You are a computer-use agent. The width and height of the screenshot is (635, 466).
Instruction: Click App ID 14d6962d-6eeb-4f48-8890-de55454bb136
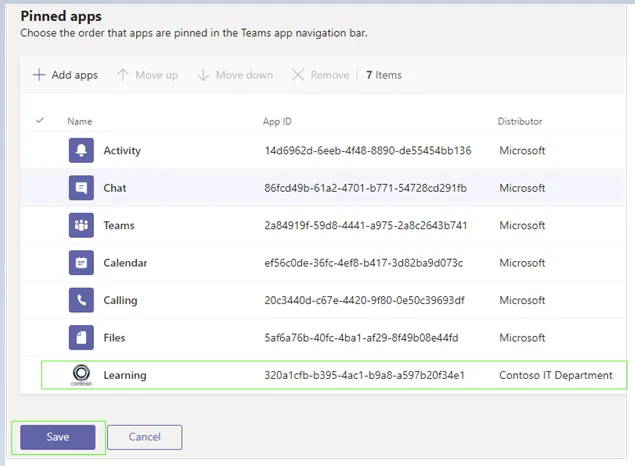[x=368, y=151]
